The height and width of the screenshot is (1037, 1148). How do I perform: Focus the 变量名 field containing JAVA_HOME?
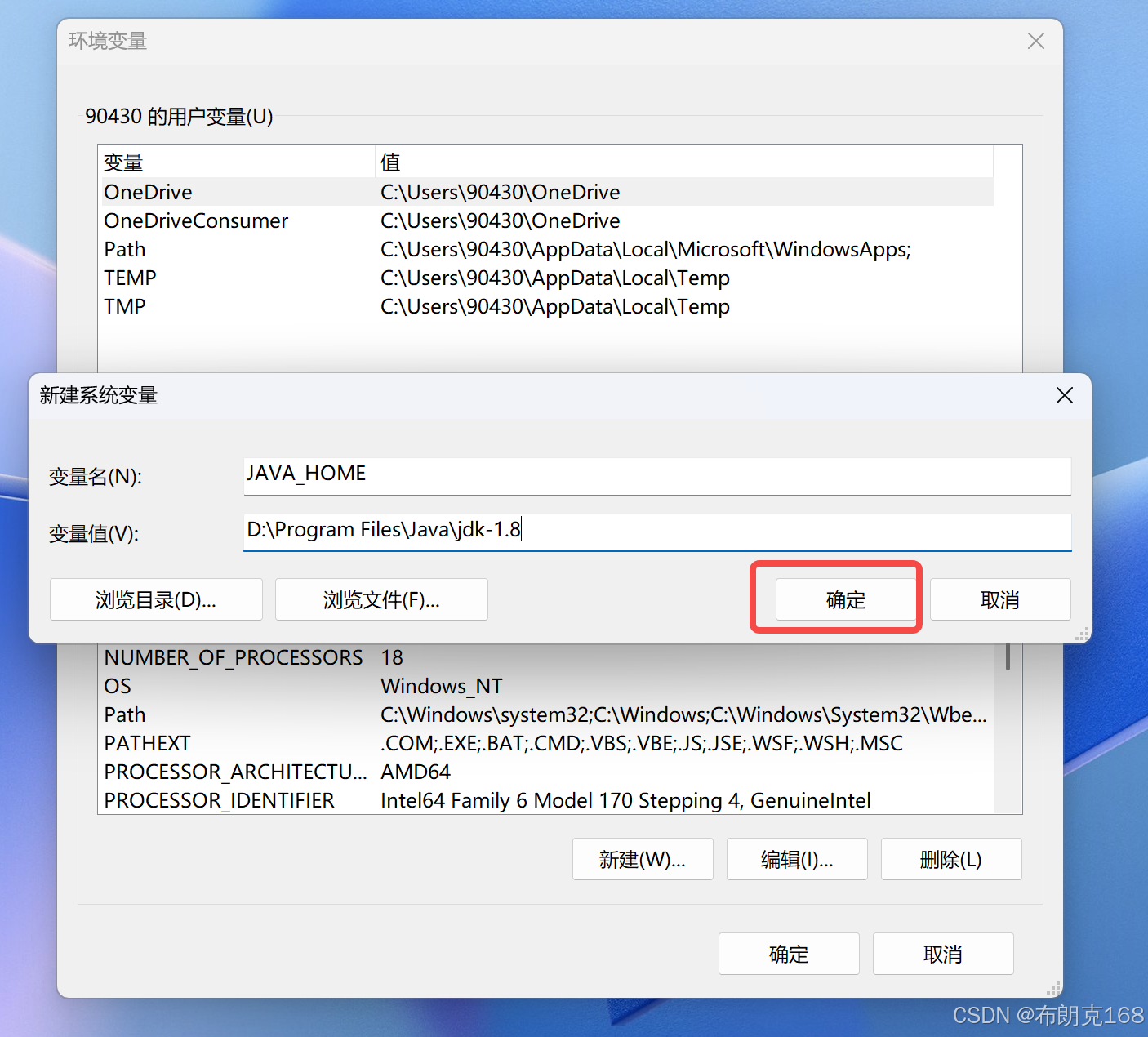click(657, 475)
